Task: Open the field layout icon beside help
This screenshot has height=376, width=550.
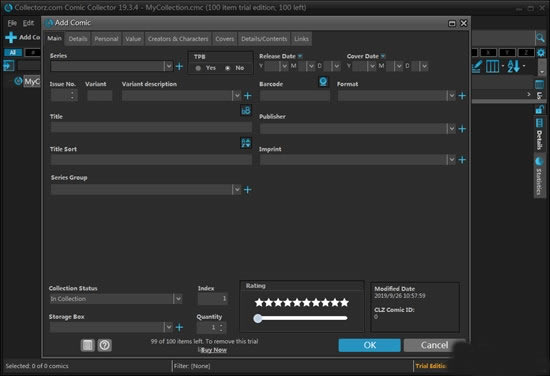Action: [x=88, y=345]
